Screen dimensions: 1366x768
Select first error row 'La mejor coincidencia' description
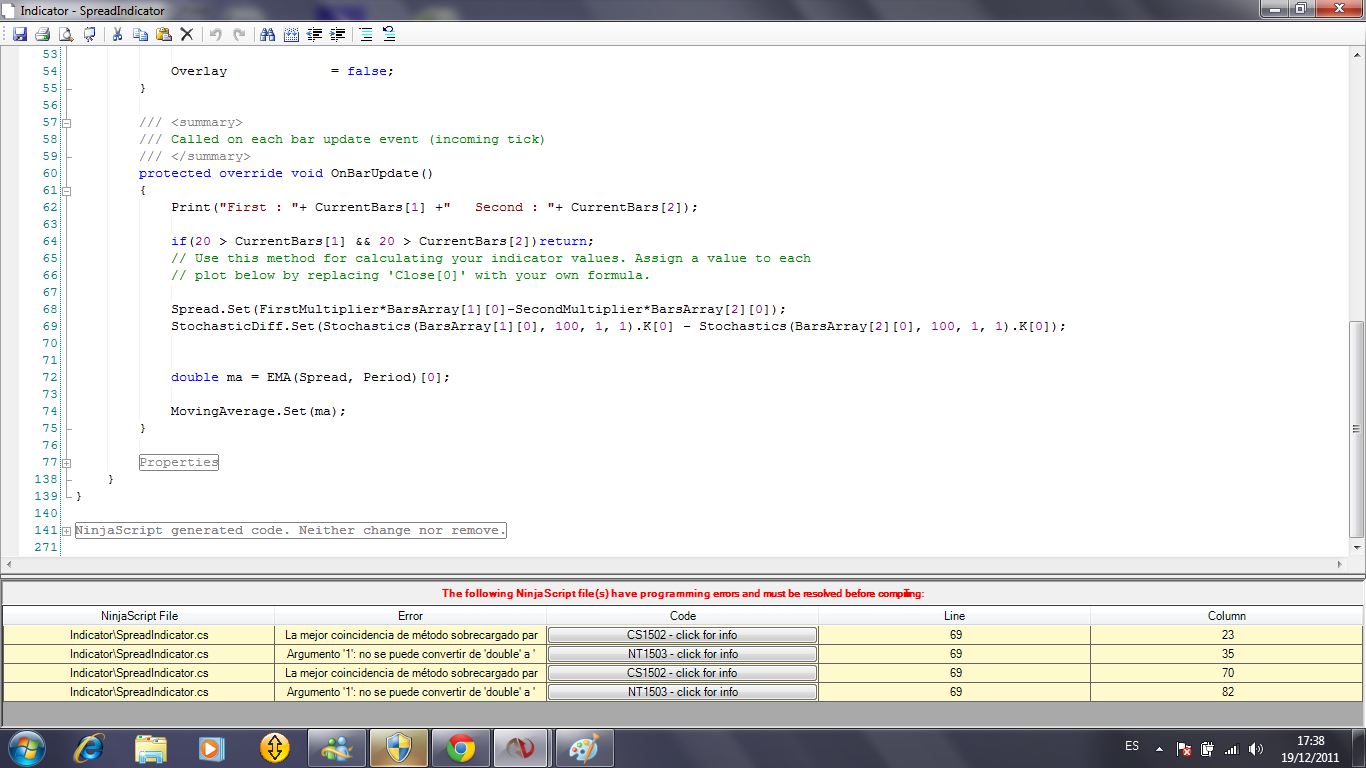[411, 635]
